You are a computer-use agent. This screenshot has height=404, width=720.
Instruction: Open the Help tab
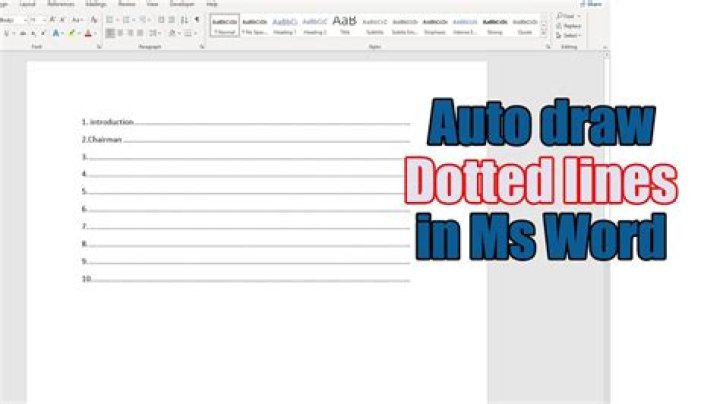pos(212,4)
